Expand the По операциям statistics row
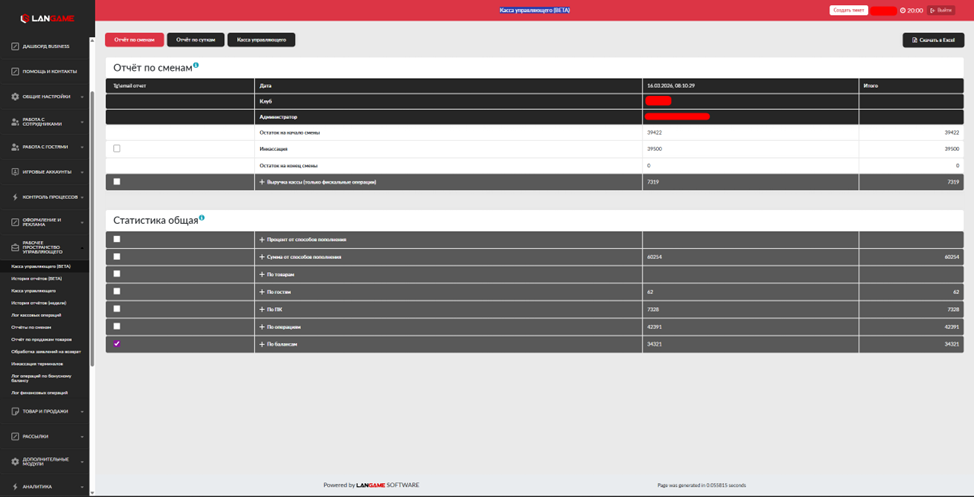Image resolution: width=974 pixels, height=497 pixels. [262, 327]
